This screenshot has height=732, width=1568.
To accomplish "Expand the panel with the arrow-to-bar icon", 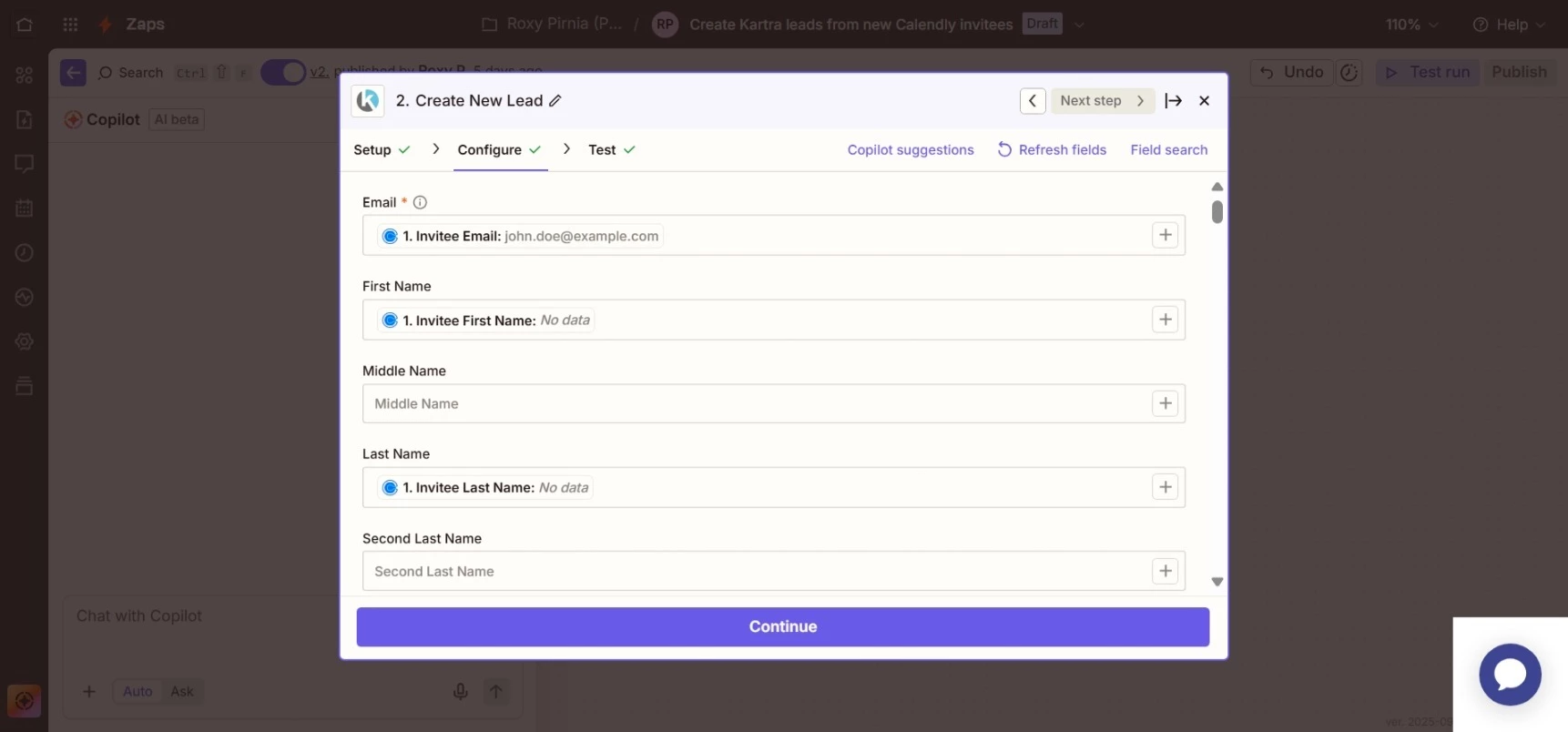I will point(1173,101).
